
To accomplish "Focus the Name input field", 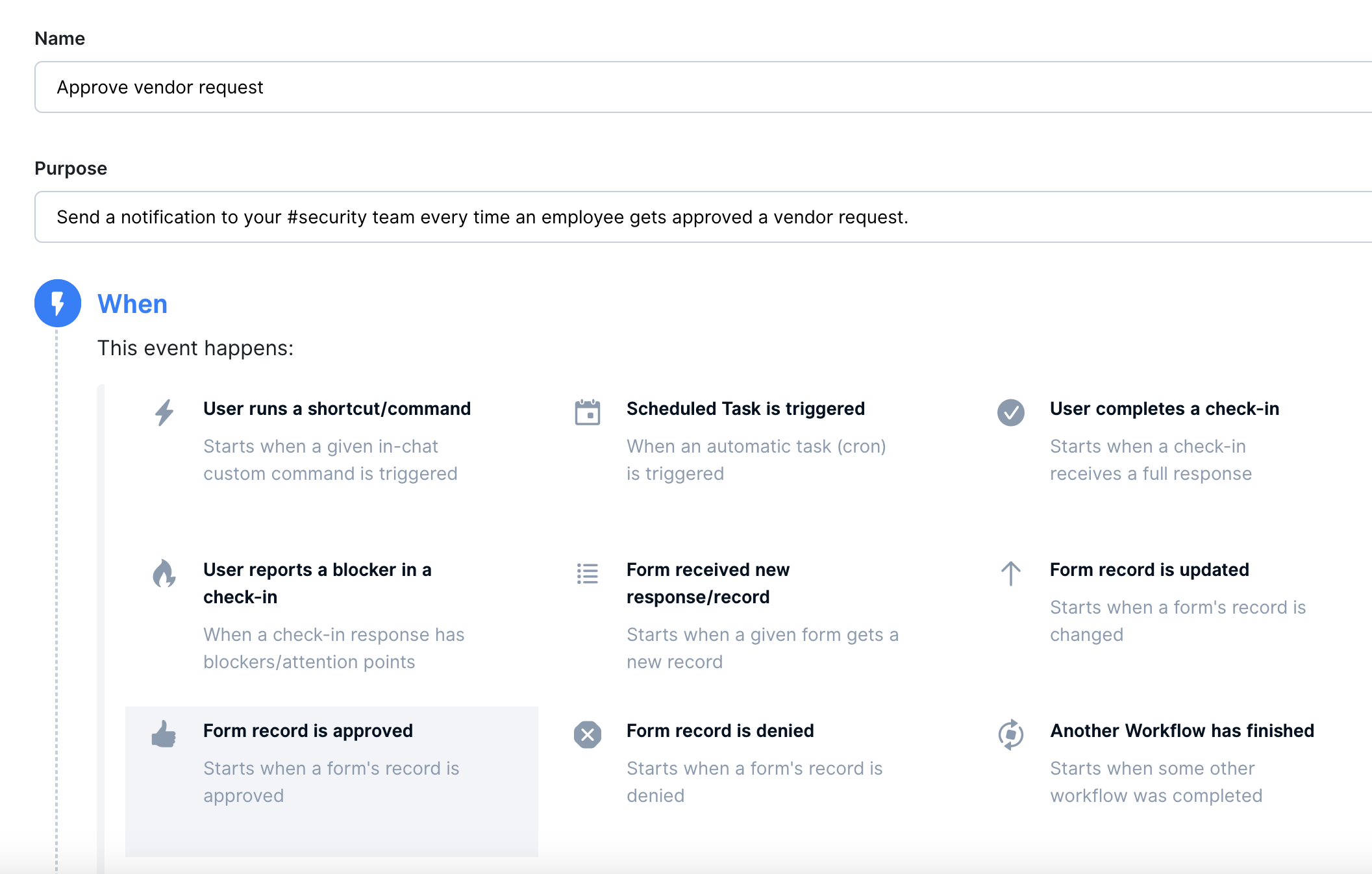I will [x=703, y=87].
